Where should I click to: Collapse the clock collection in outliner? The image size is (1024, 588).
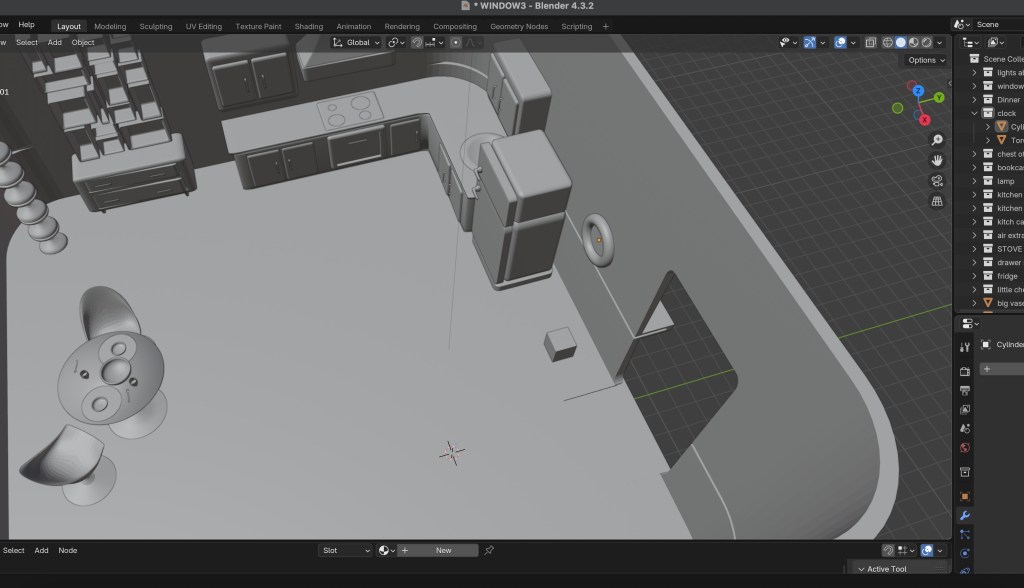[x=975, y=113]
